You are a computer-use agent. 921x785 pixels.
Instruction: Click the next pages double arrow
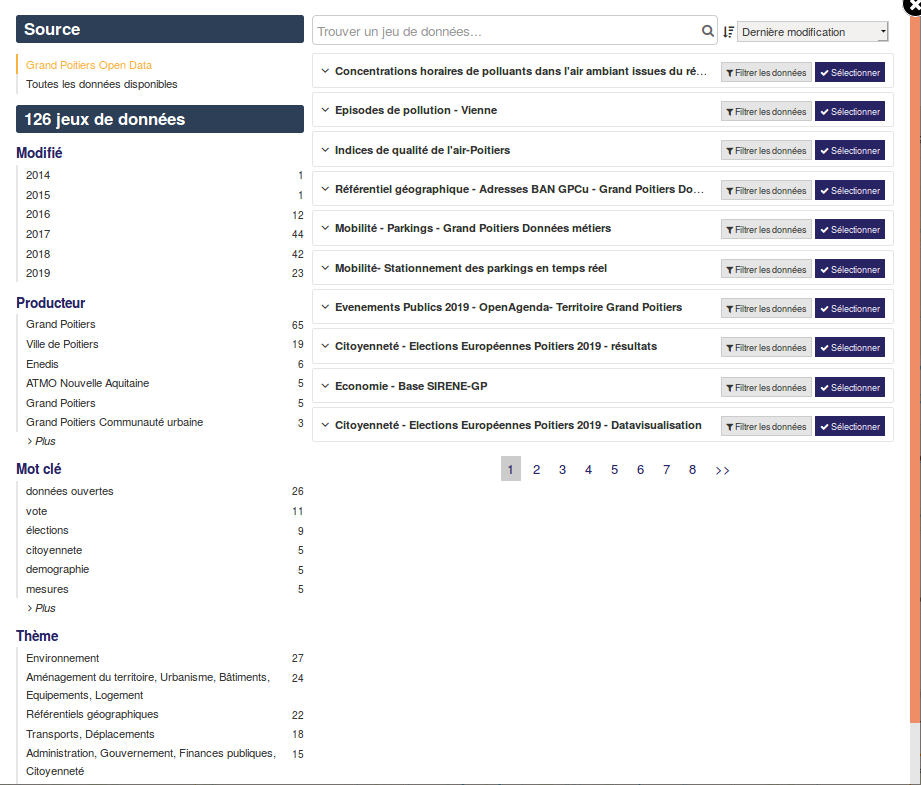point(722,470)
